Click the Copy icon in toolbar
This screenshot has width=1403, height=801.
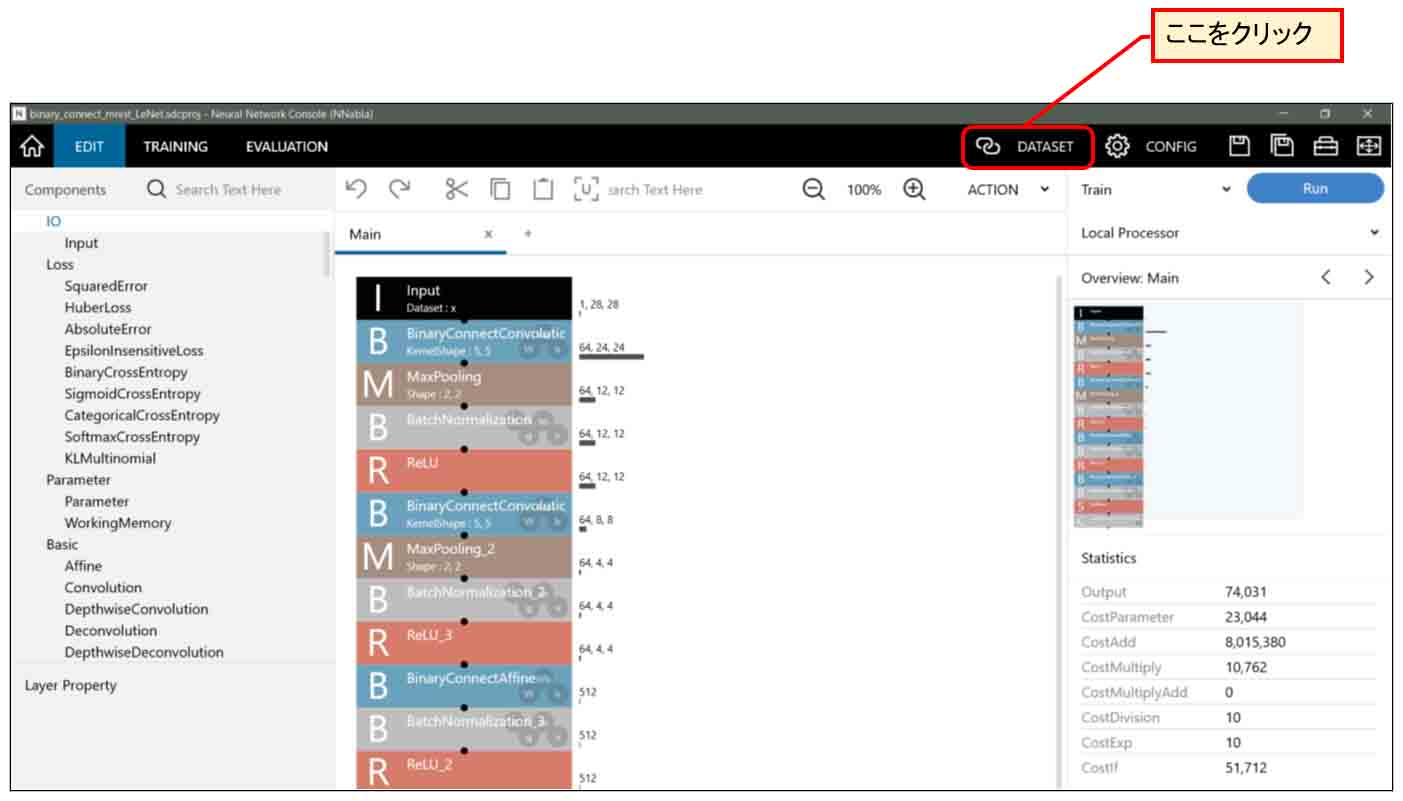[500, 189]
